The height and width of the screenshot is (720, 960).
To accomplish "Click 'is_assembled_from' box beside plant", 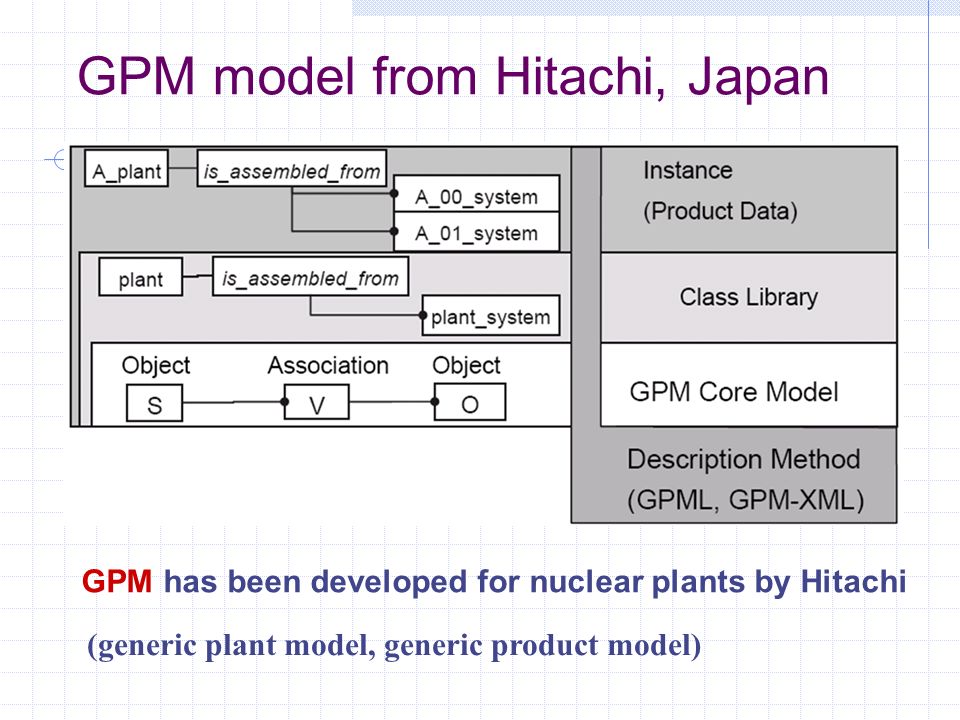I will (x=310, y=277).
